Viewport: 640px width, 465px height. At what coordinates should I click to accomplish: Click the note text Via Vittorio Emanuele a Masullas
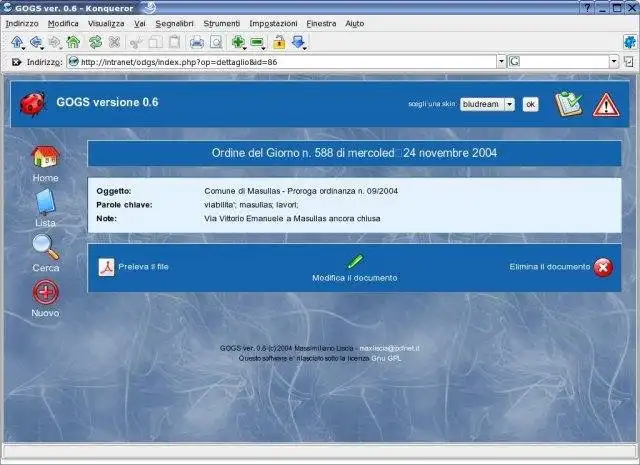pos(292,219)
